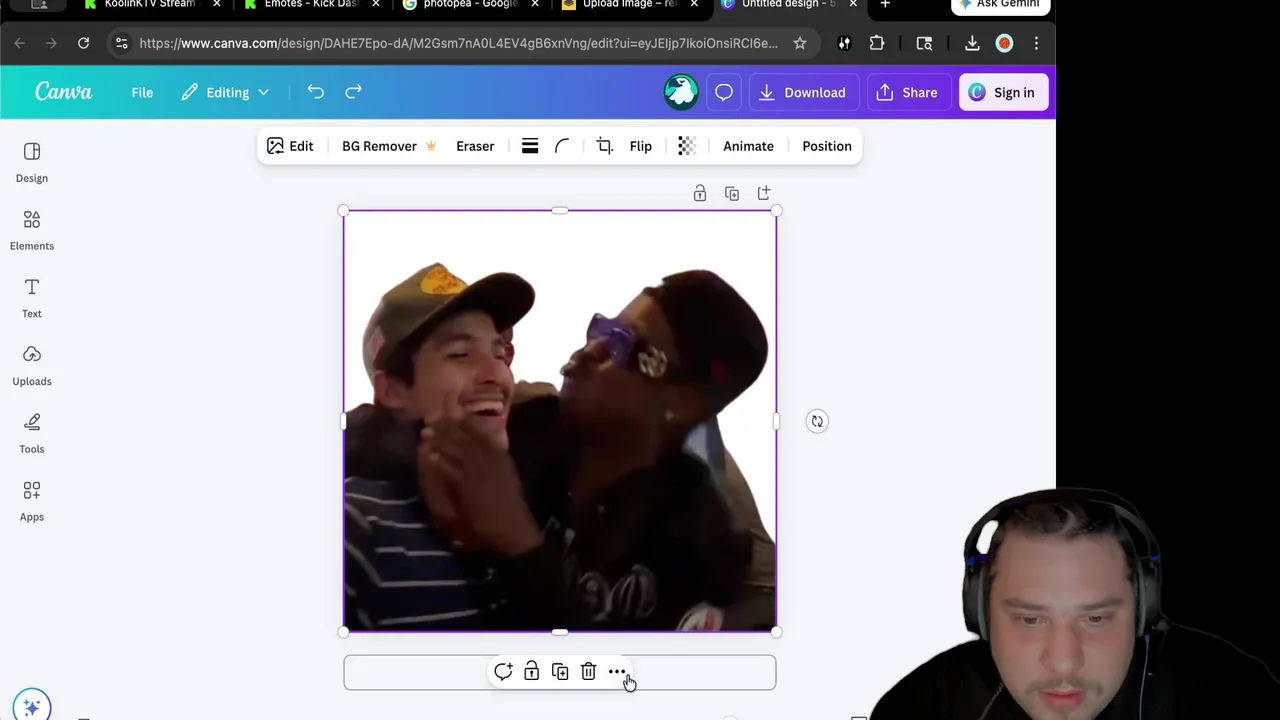This screenshot has height=720, width=1280.
Task: Open the Animate option
Action: (748, 146)
